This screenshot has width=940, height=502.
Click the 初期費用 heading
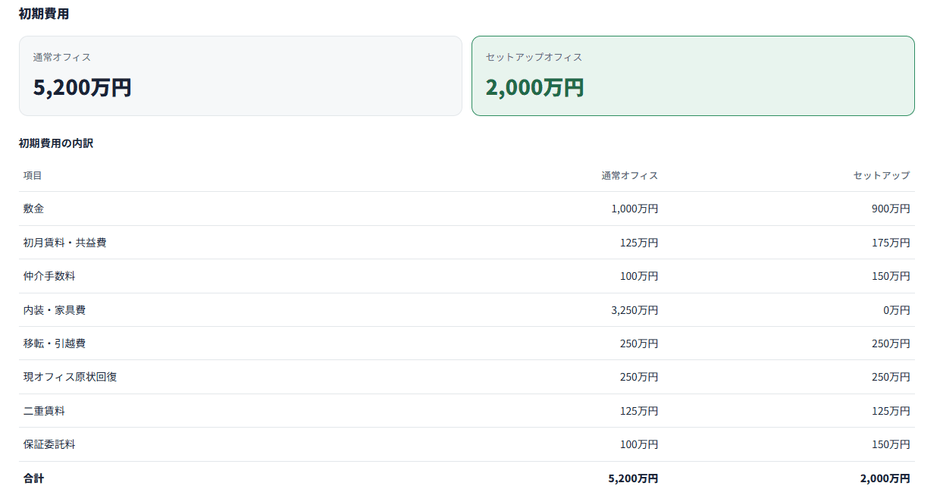(x=44, y=13)
